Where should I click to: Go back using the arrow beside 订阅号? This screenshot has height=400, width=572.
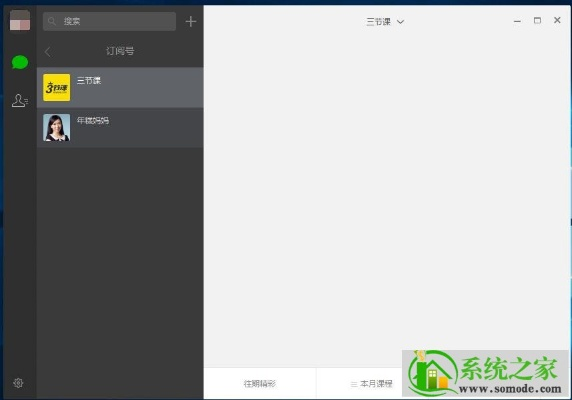coord(48,51)
